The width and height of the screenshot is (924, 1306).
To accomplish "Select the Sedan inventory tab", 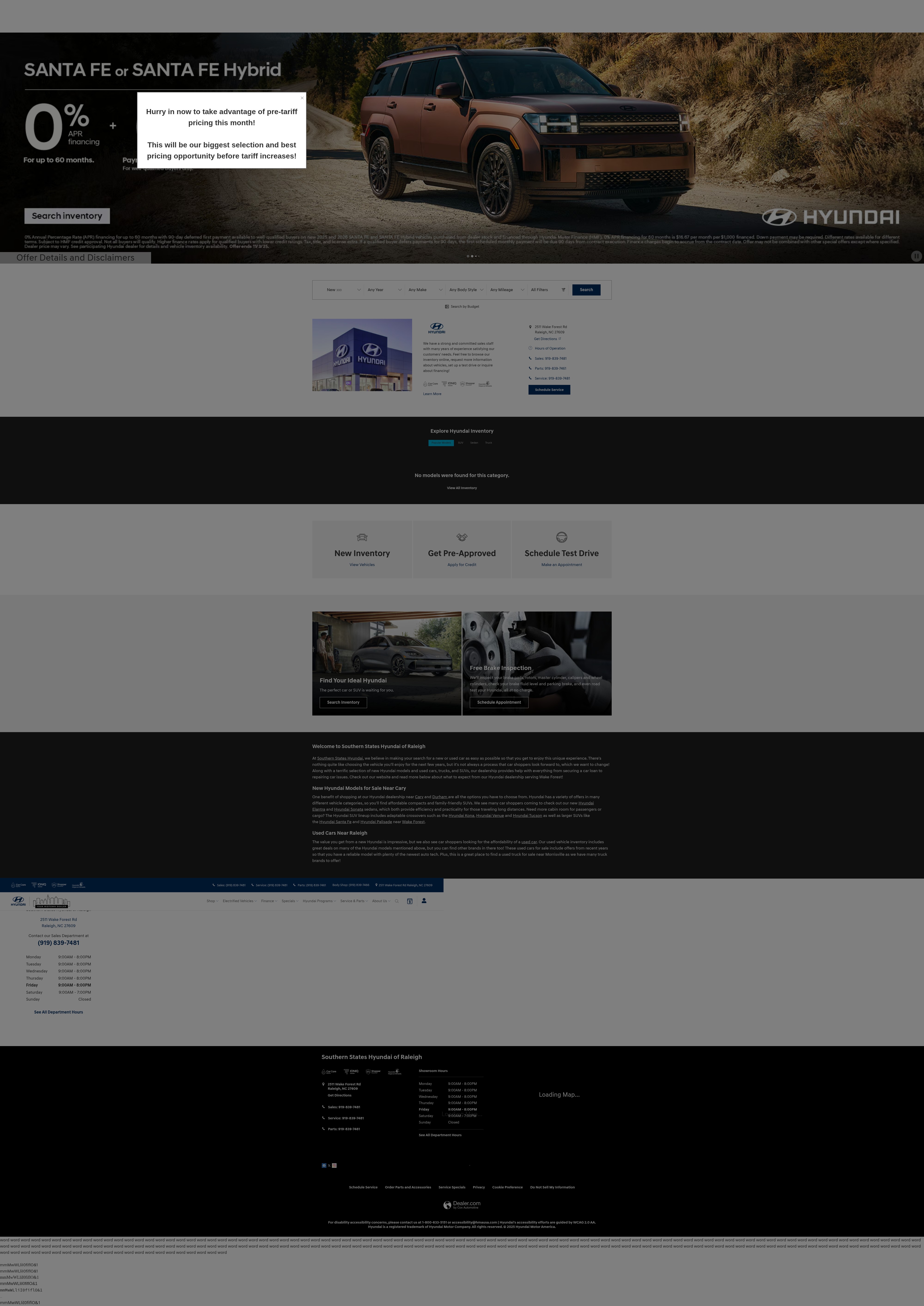I will point(474,443).
